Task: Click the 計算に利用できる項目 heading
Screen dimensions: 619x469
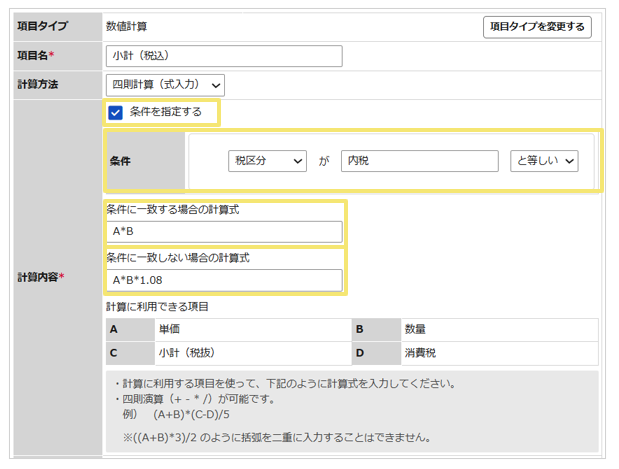Action: (157, 307)
